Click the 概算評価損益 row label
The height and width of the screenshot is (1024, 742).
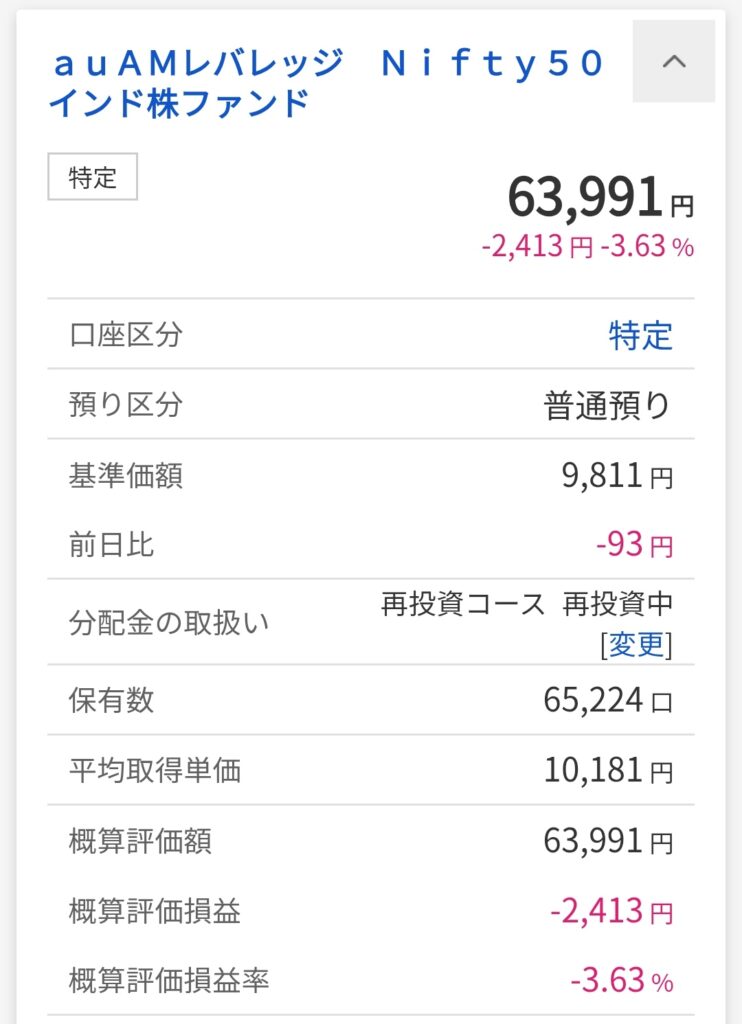coord(155,911)
